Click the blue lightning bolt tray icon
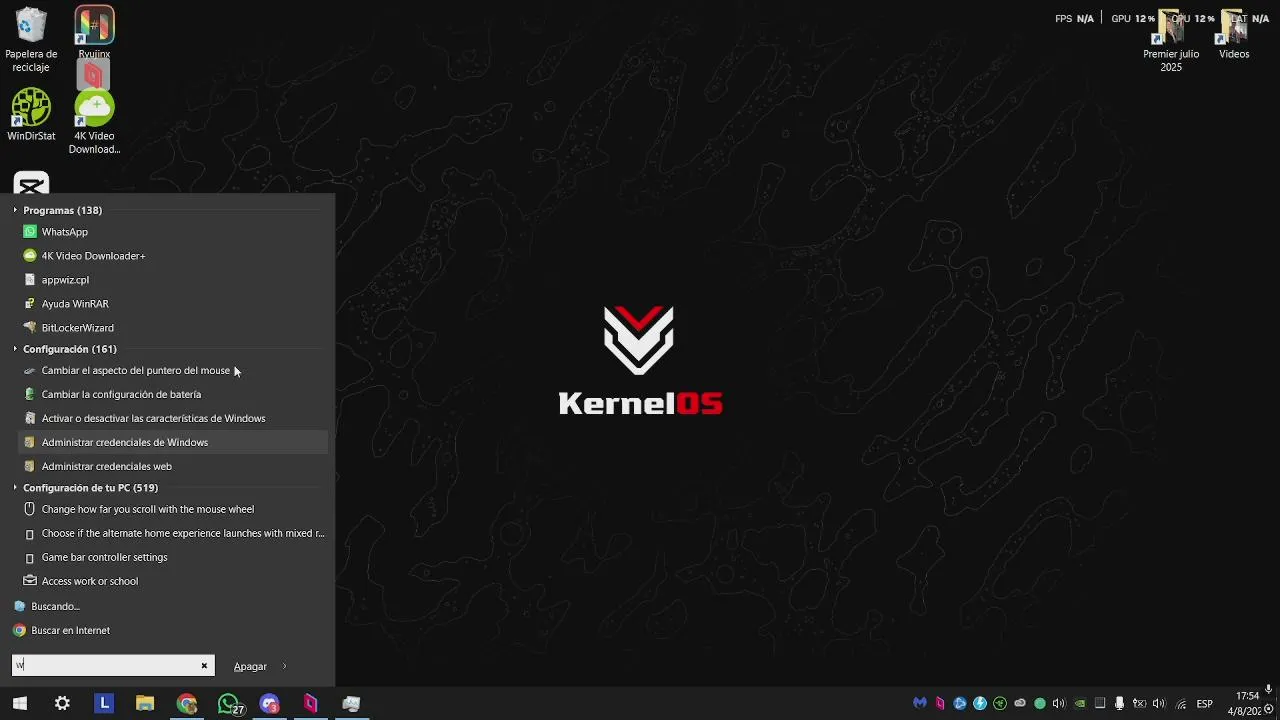1280x720 pixels. 980,703
